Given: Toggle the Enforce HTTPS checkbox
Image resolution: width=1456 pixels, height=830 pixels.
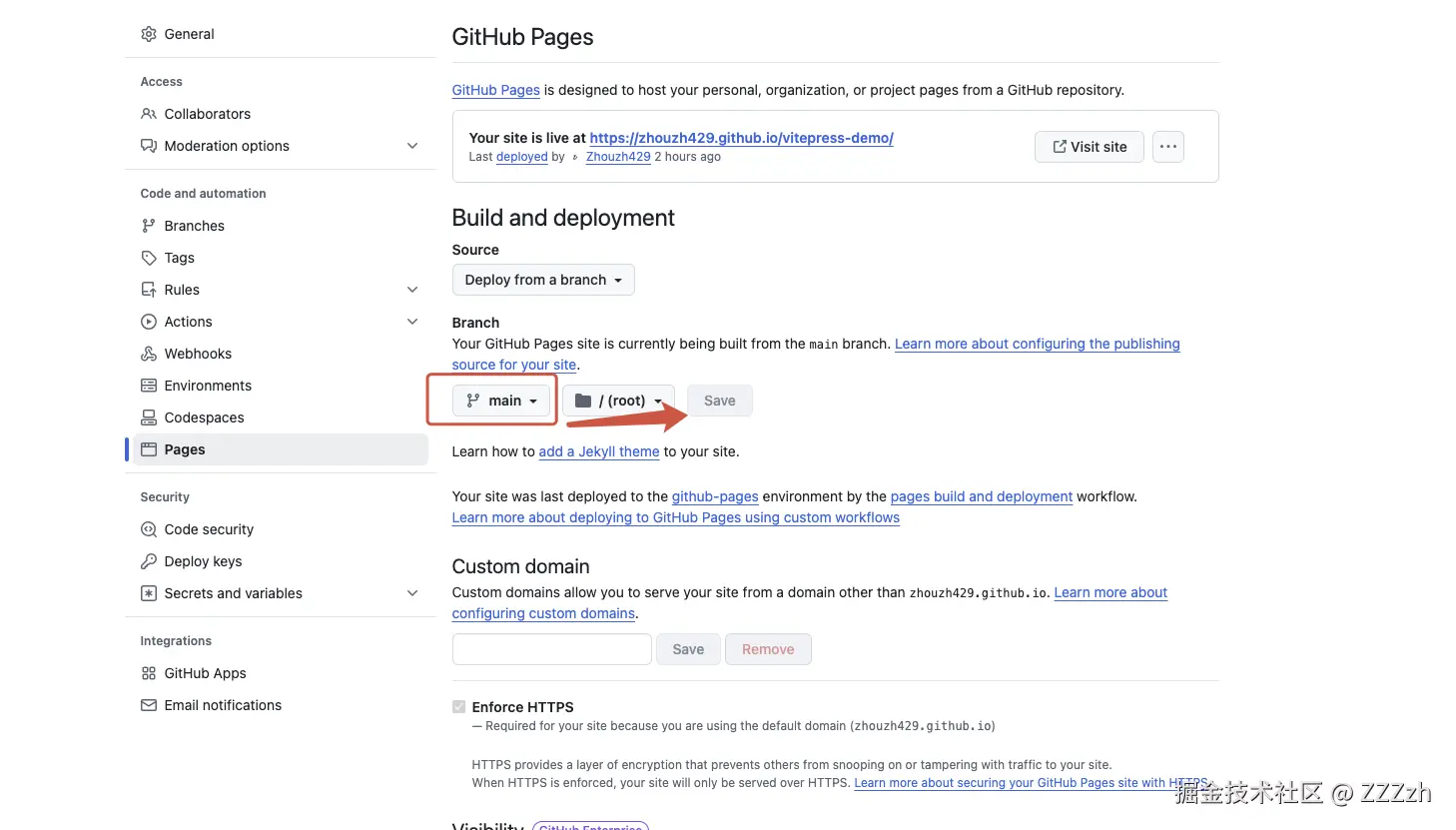Looking at the screenshot, I should (459, 707).
